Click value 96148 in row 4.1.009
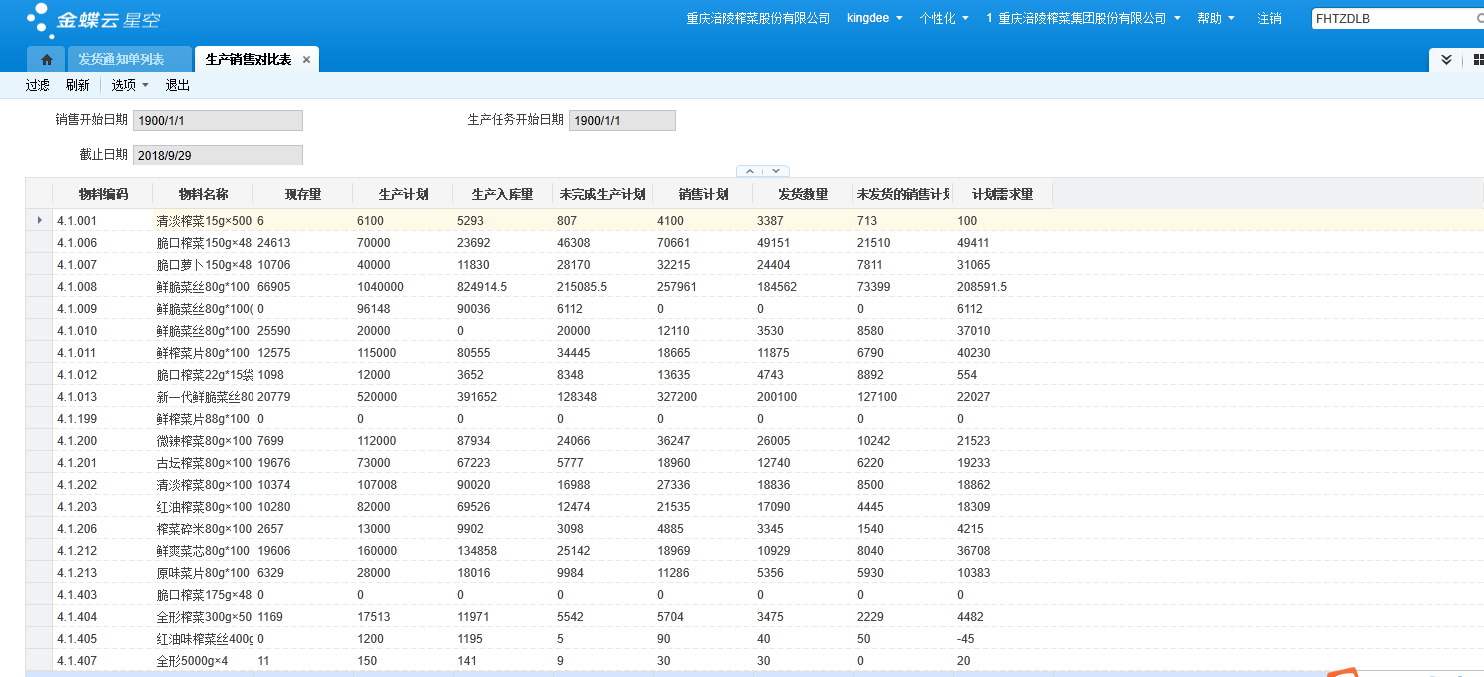The width and height of the screenshot is (1484, 677). 374,308
